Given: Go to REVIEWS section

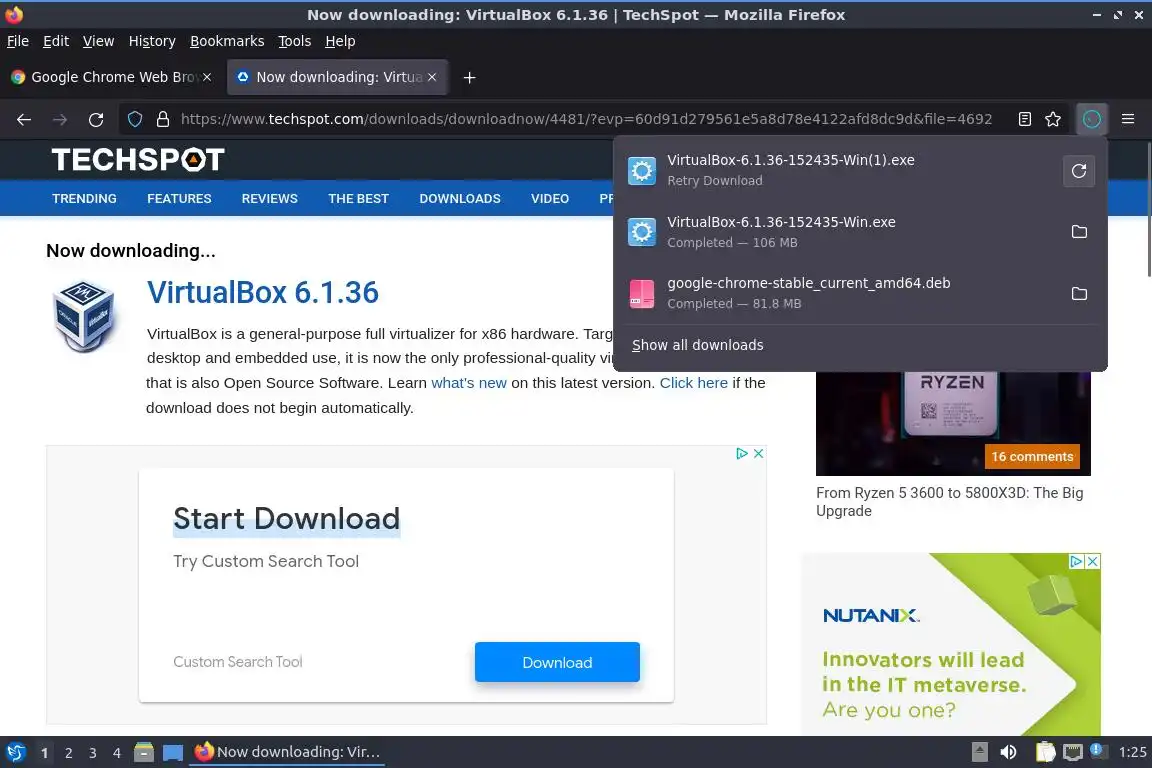Looking at the screenshot, I should (270, 198).
